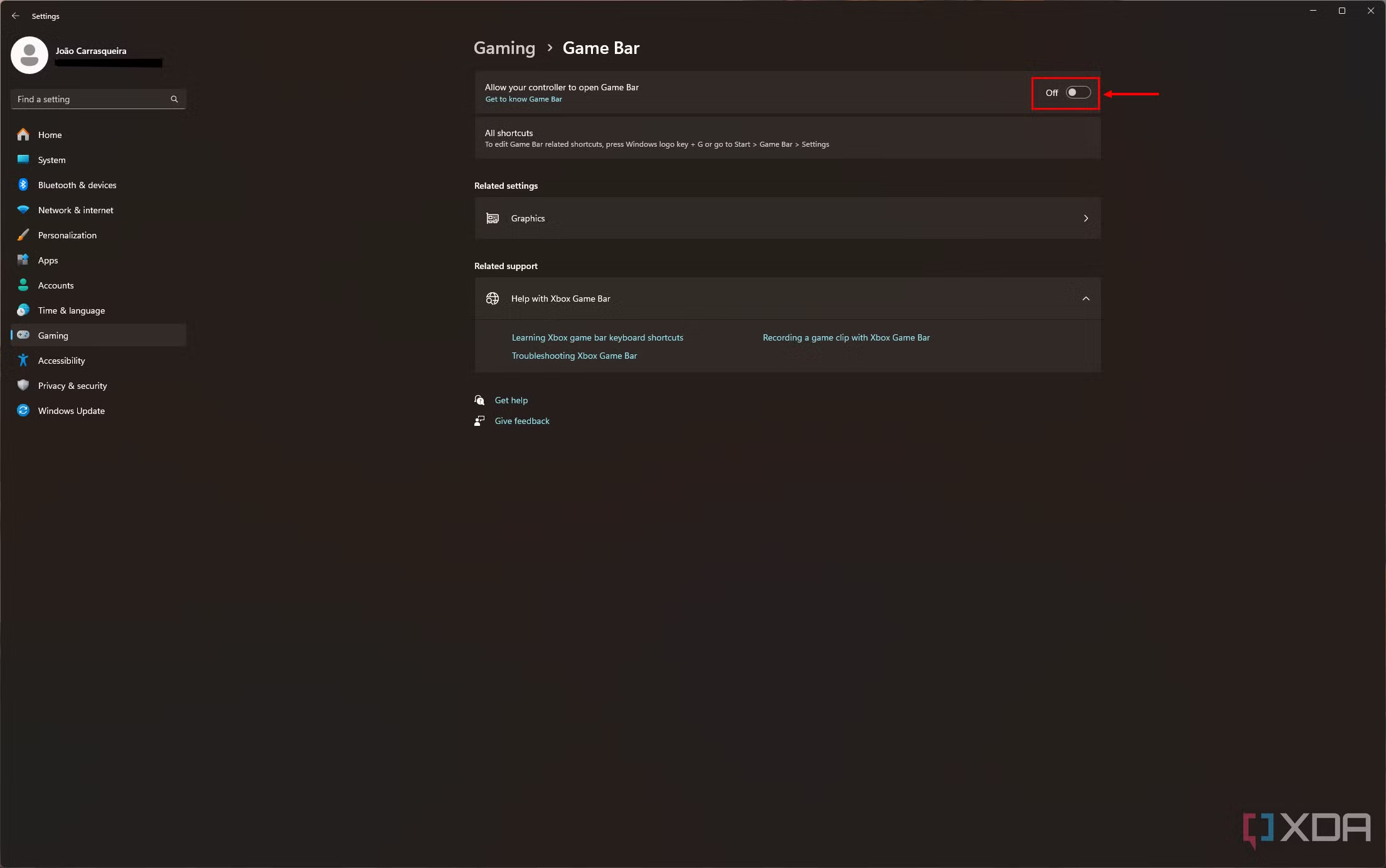The width and height of the screenshot is (1386, 868).
Task: Open Windows Update via its sync icon
Action: (23, 410)
